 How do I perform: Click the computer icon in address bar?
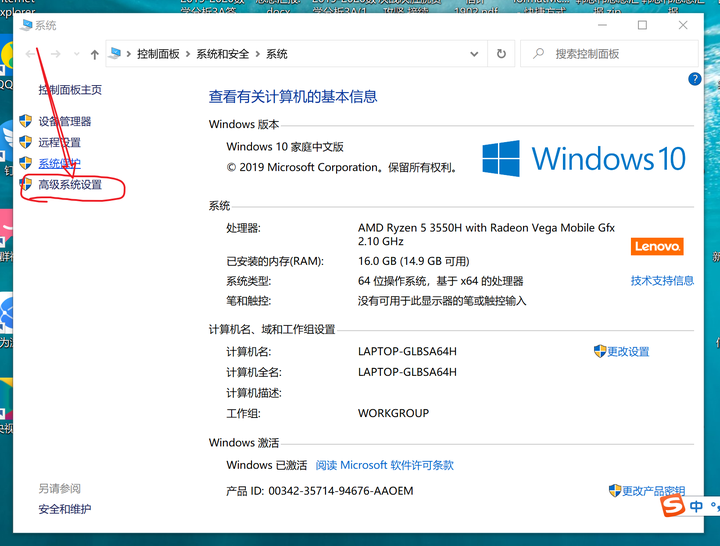point(115,53)
